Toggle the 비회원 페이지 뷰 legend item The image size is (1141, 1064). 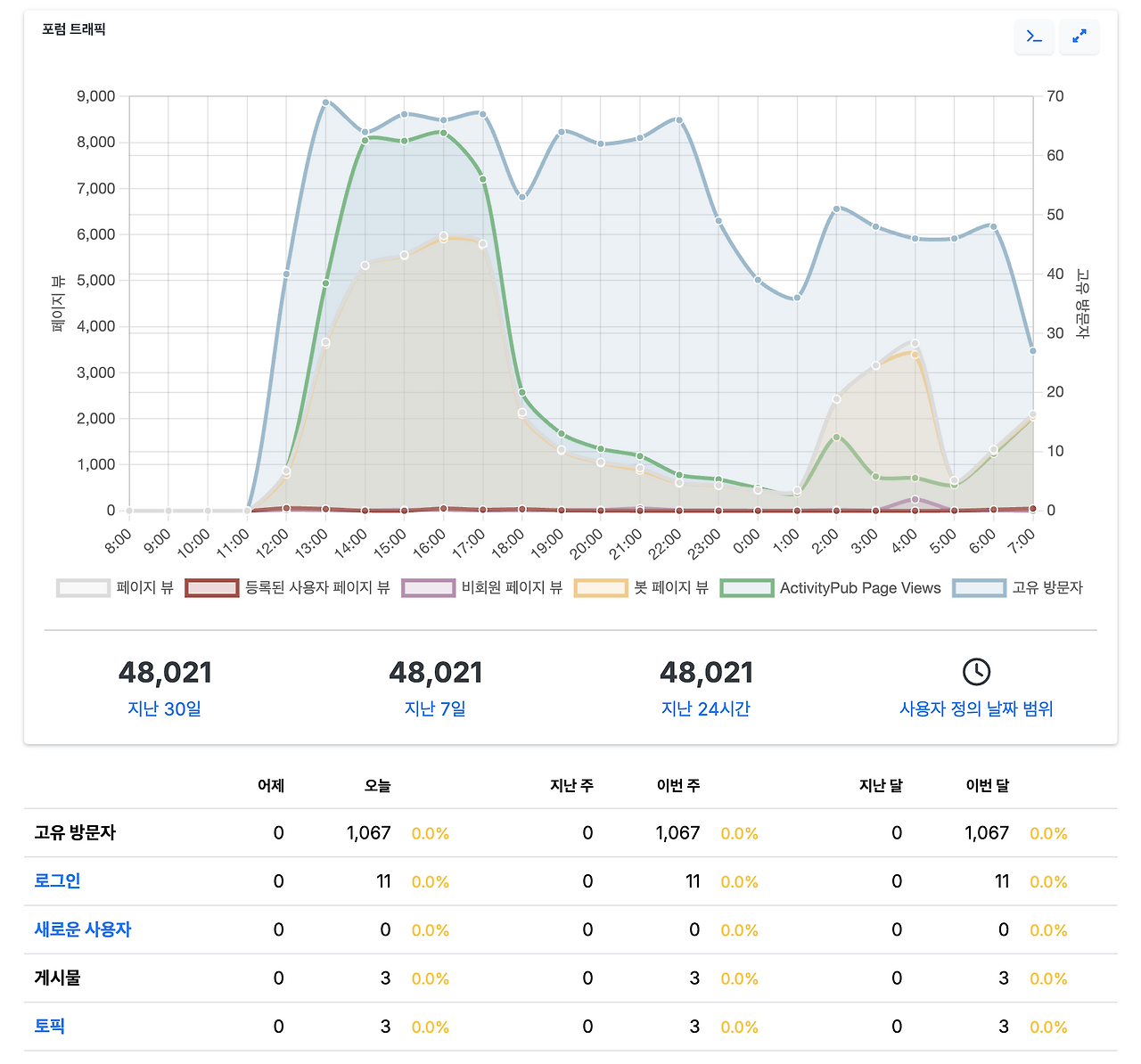[482, 588]
